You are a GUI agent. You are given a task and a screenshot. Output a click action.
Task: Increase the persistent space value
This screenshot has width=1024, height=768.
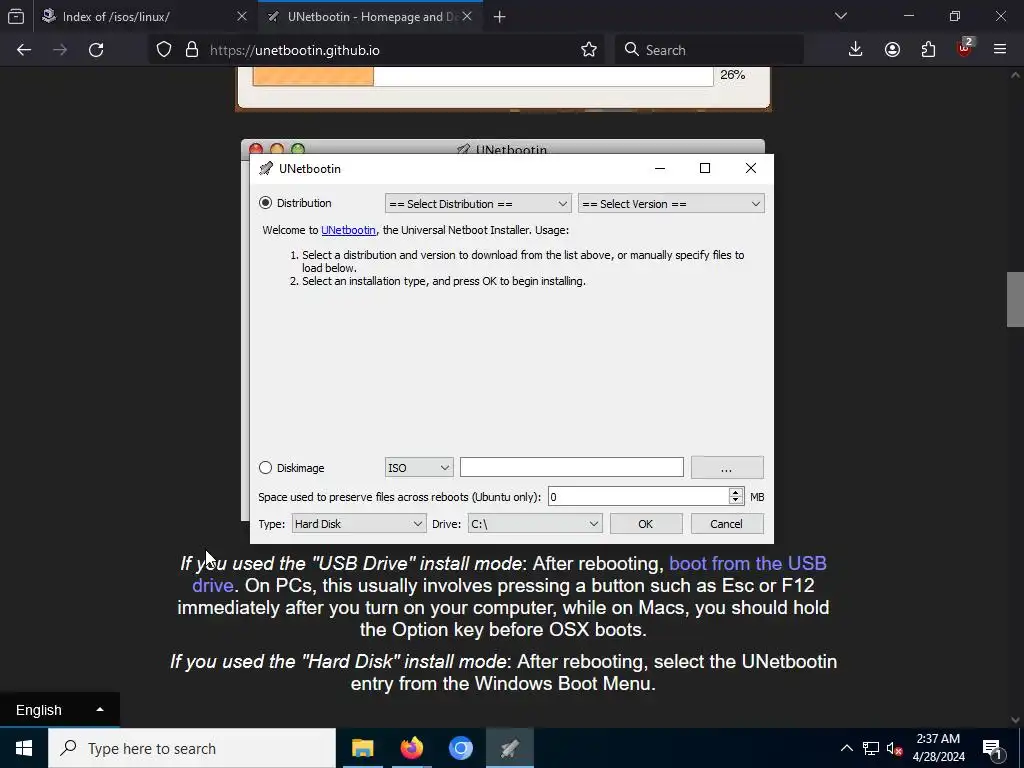point(735,492)
